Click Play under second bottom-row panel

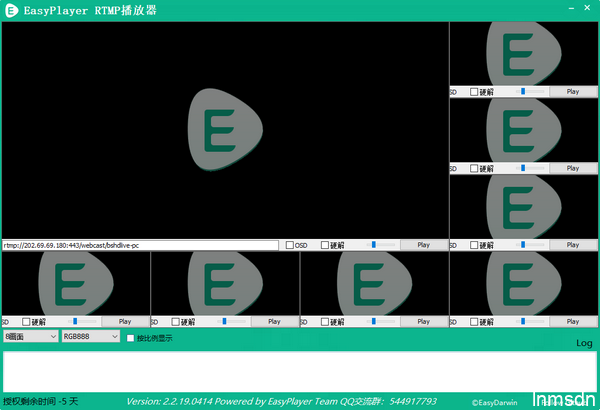click(x=274, y=322)
